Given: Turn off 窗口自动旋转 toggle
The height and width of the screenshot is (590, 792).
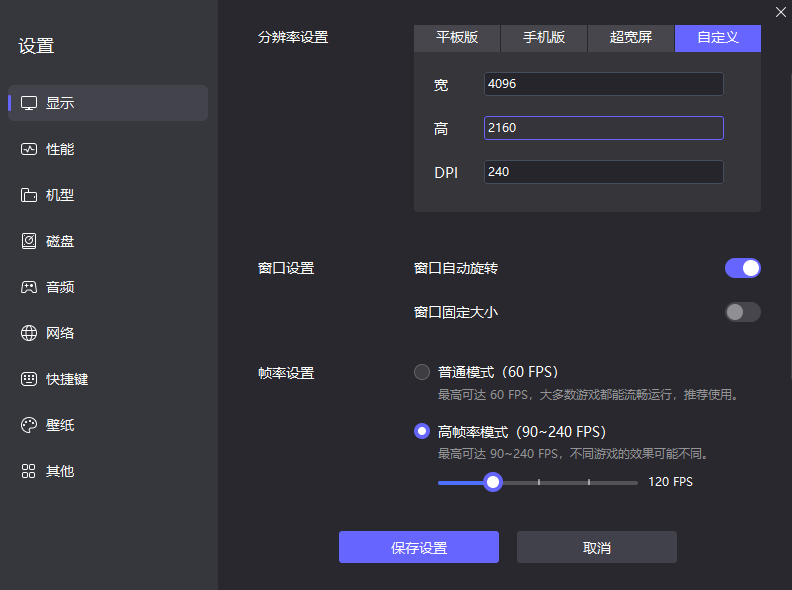Looking at the screenshot, I should (x=742, y=268).
